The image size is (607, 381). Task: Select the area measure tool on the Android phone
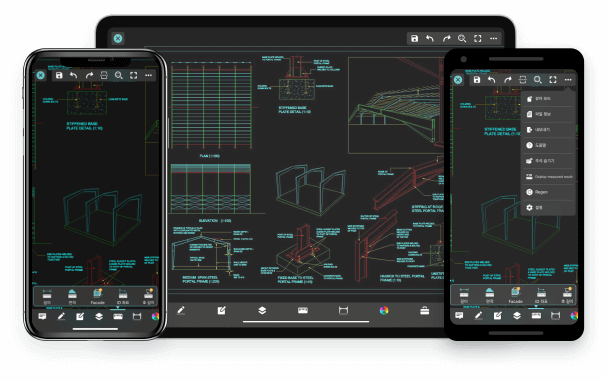point(490,295)
